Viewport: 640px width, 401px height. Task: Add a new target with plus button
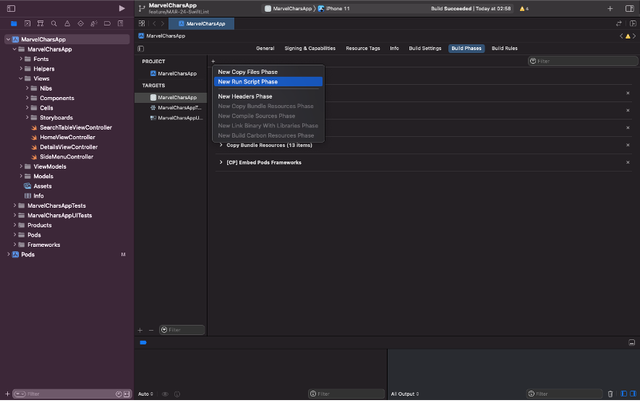pos(140,330)
